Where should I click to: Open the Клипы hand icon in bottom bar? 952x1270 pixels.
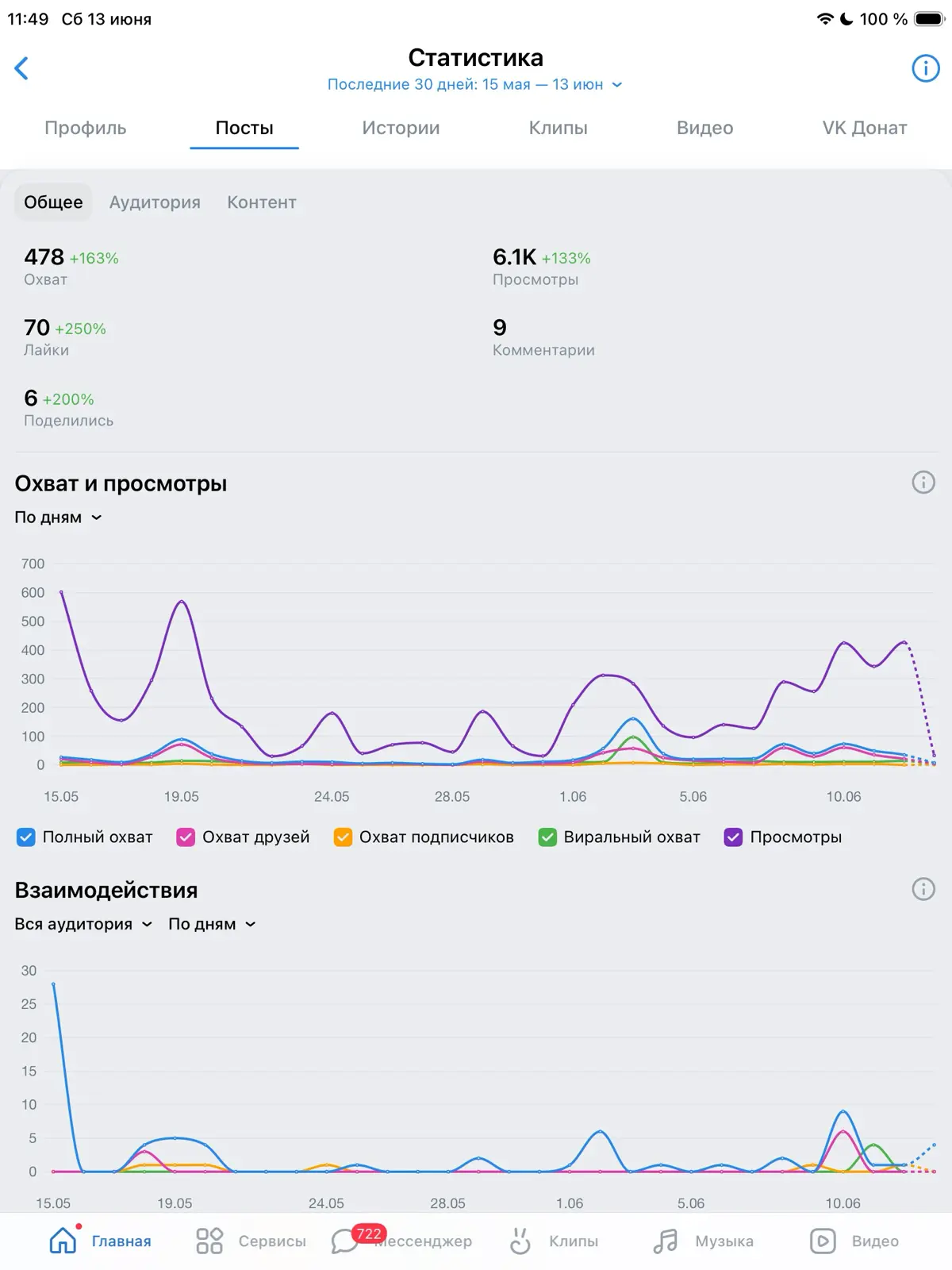[x=520, y=1241]
